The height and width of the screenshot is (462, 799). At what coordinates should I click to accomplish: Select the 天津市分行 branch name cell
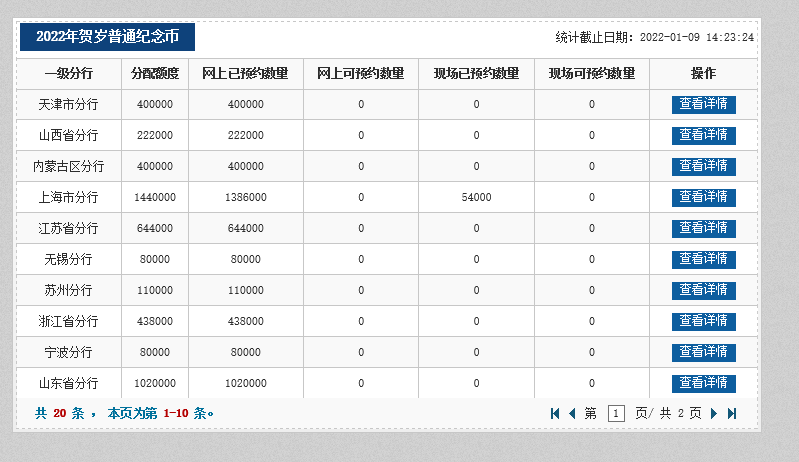[69, 105]
